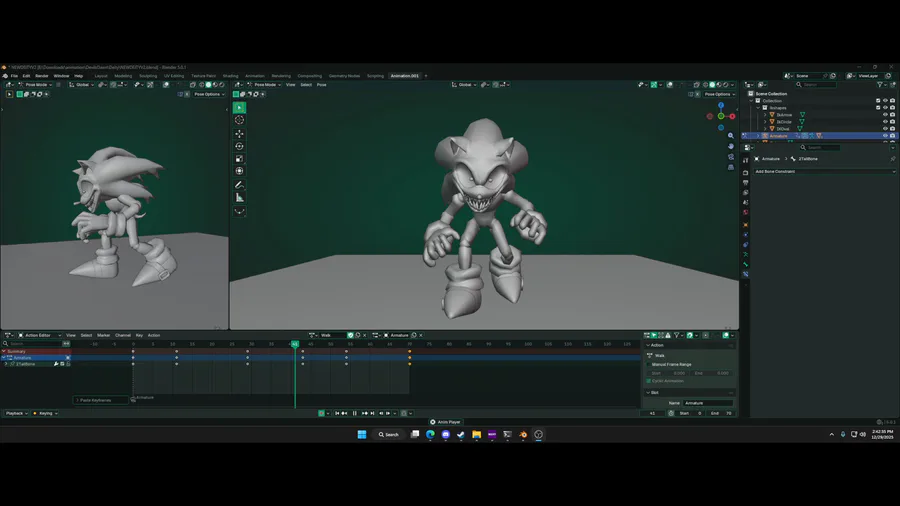Select the Scale tool in main viewport
Image resolution: width=900 pixels, height=506 pixels.
click(239, 159)
